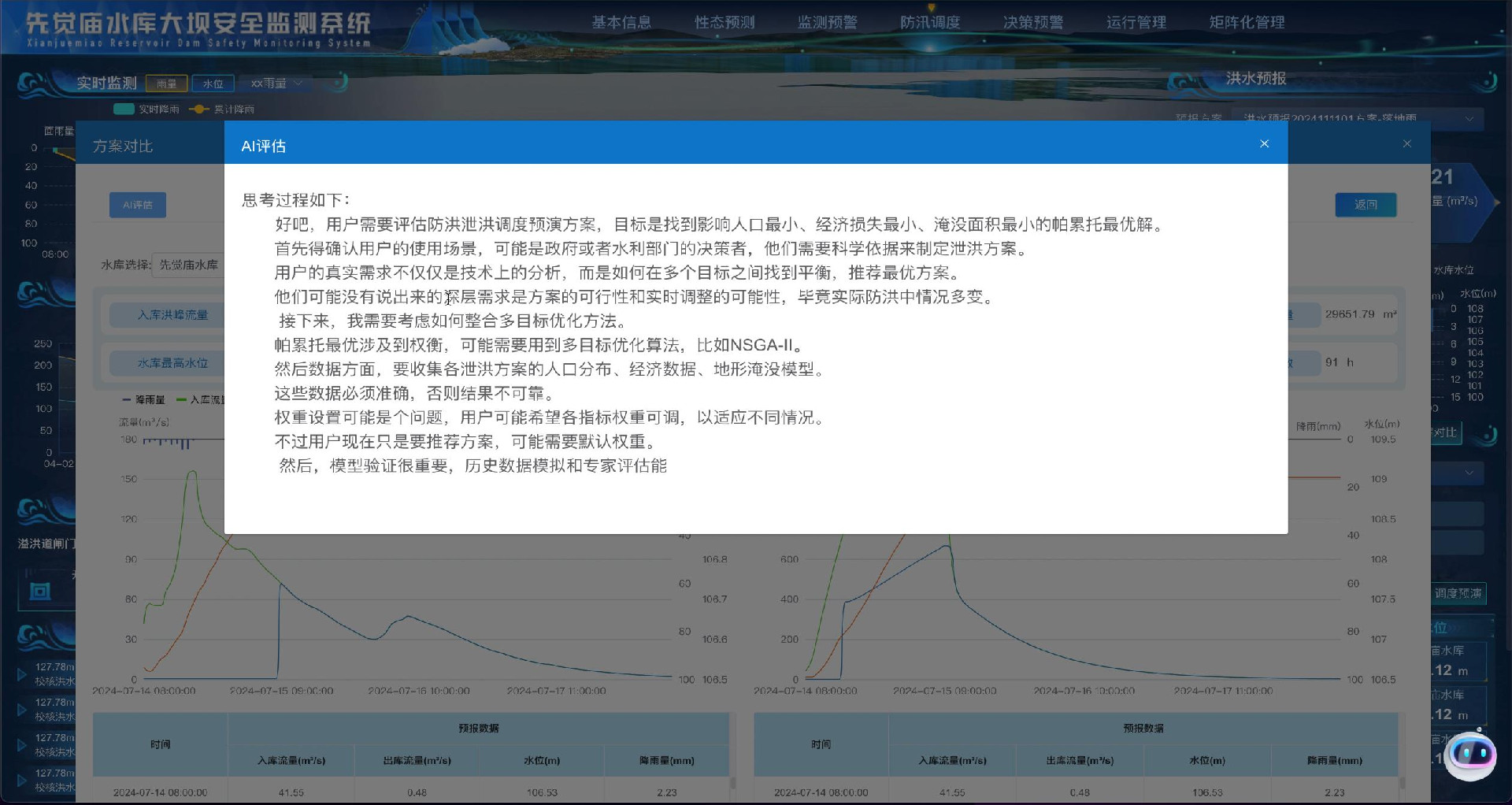Click the first 127.78m play triangle
The height and width of the screenshot is (805, 1512).
click(x=22, y=674)
